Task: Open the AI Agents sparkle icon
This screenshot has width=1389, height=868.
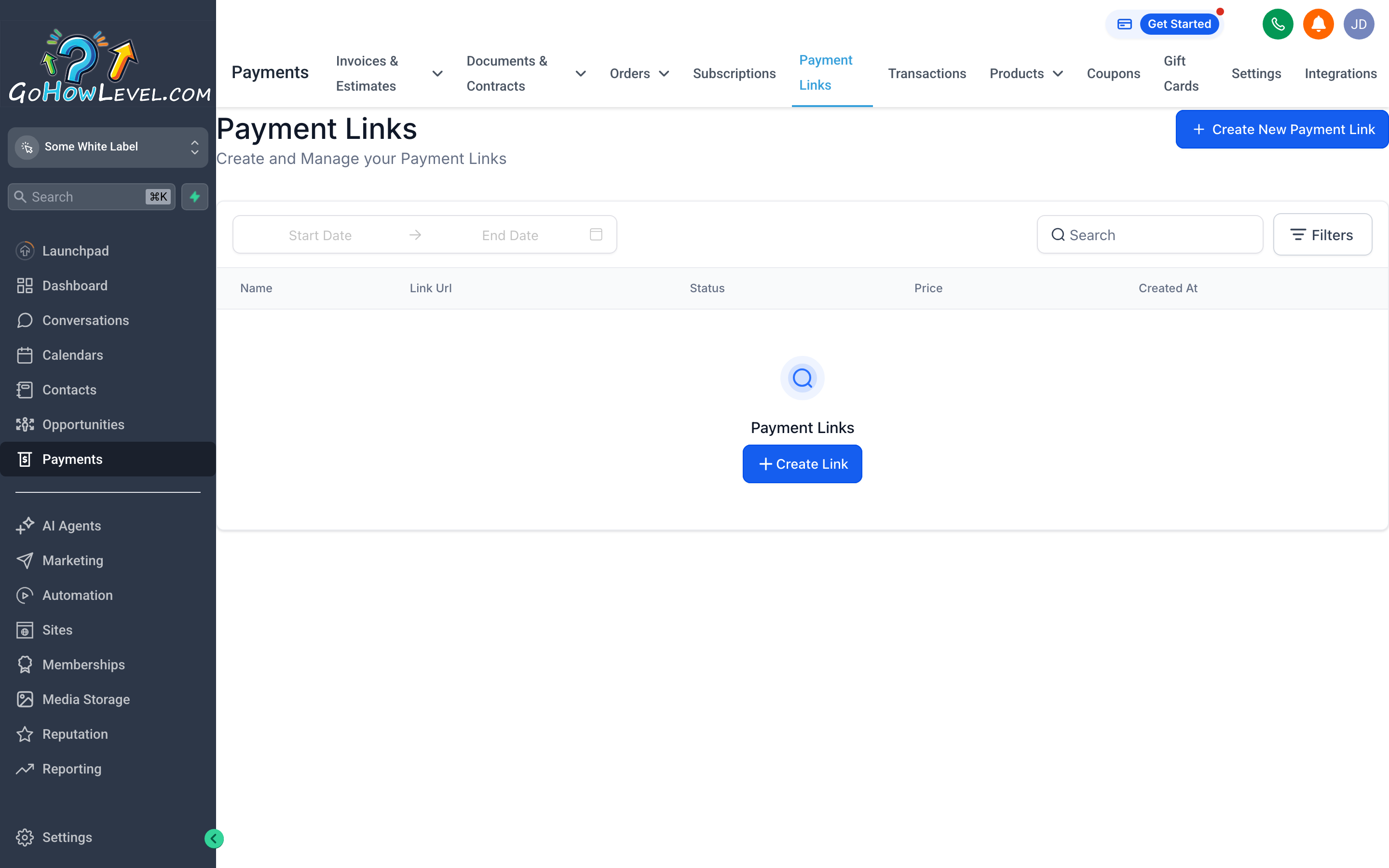Action: (x=25, y=526)
